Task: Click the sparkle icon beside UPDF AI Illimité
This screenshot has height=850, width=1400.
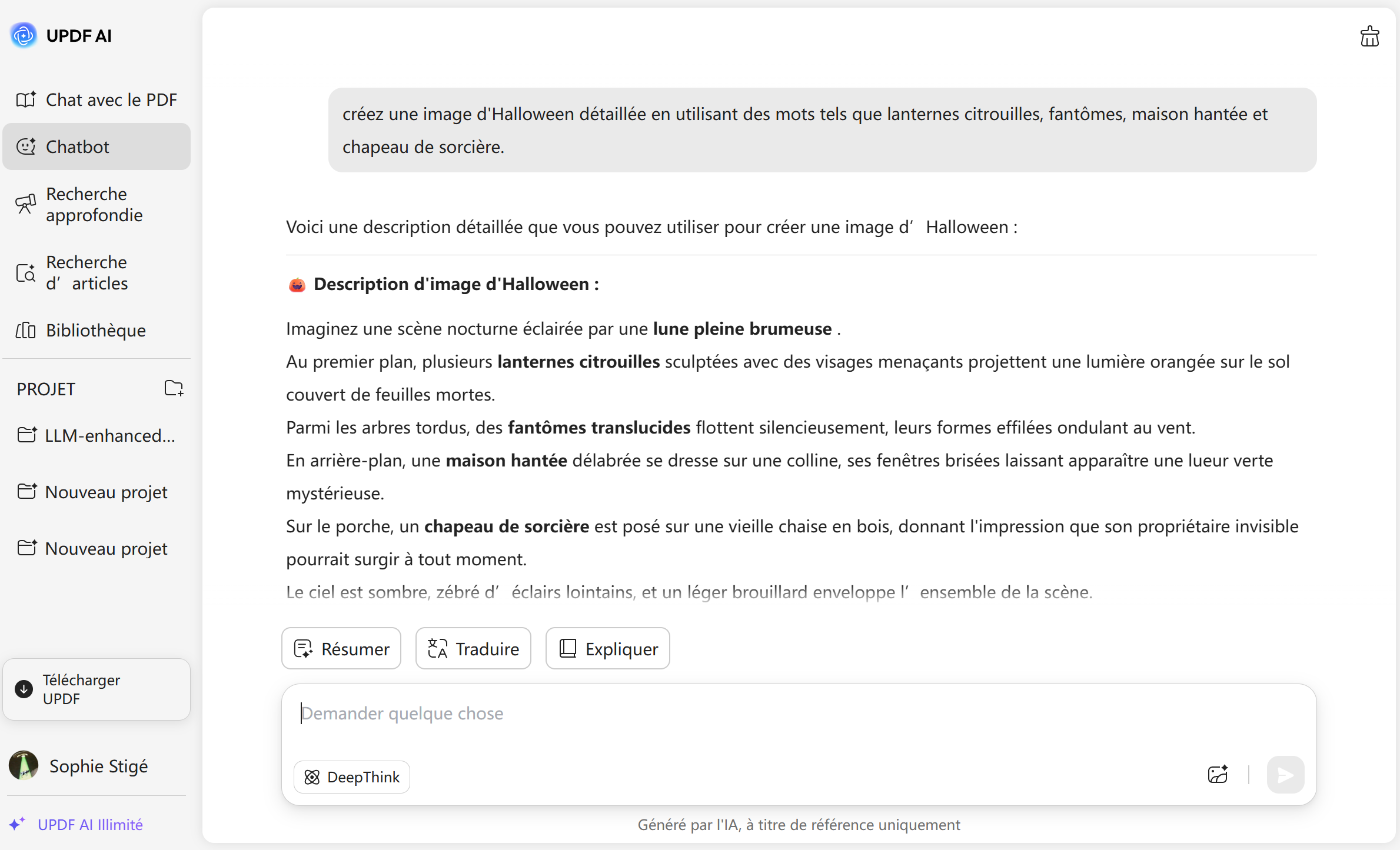Action: 17,824
